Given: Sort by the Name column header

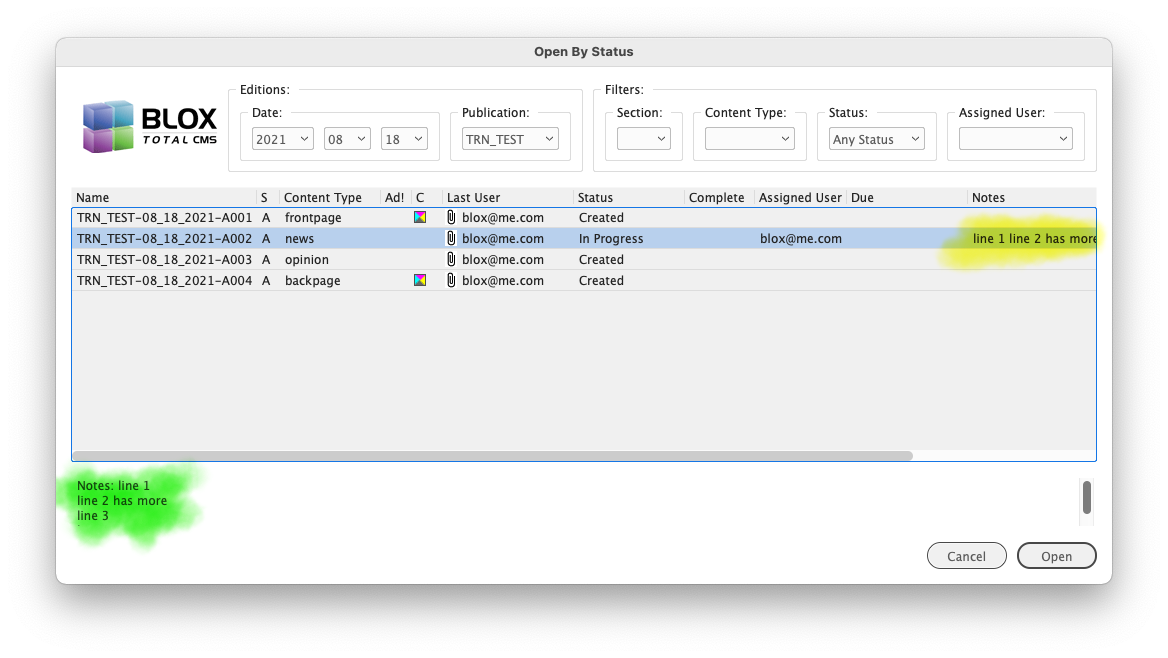Looking at the screenshot, I should click(x=164, y=197).
